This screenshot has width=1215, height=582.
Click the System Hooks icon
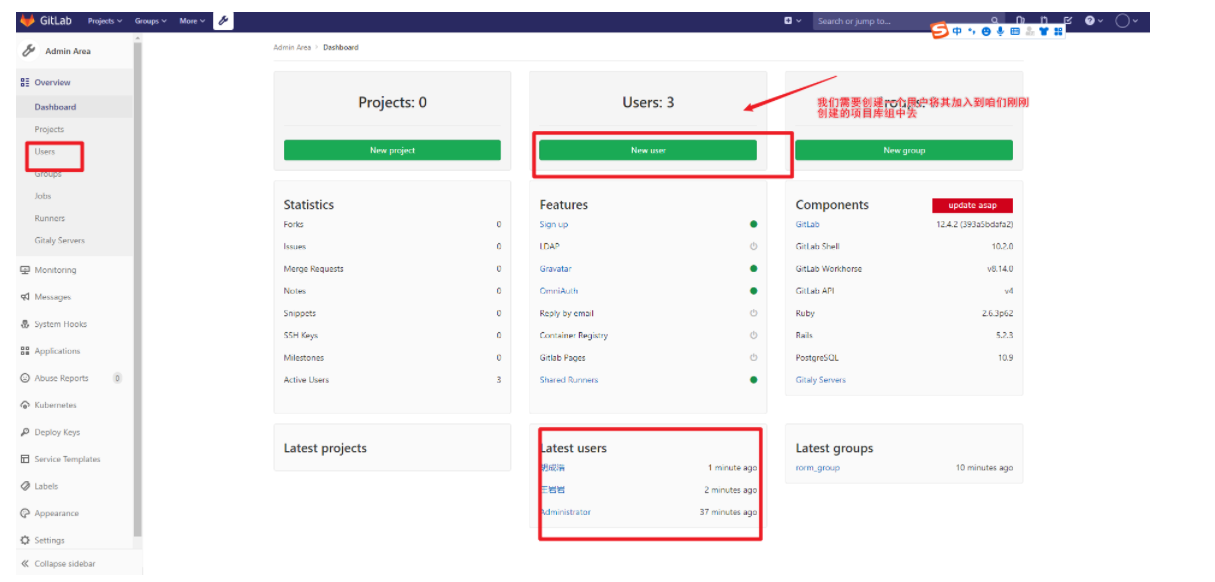click(x=25, y=324)
